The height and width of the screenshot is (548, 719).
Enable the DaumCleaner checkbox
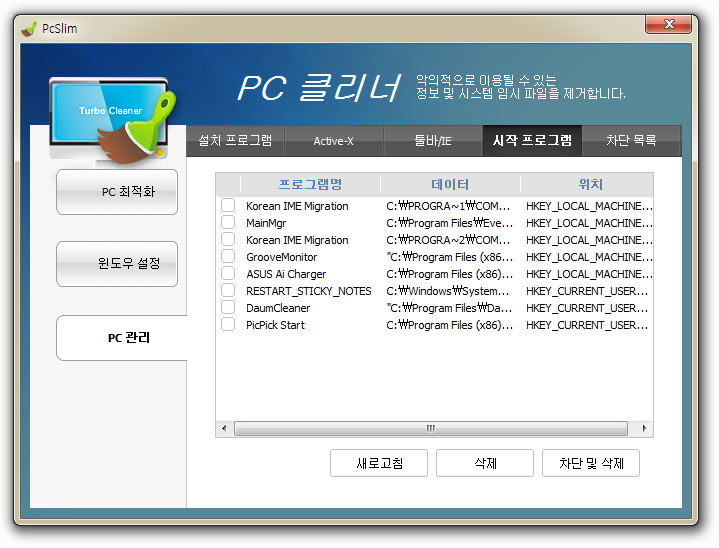point(228,308)
